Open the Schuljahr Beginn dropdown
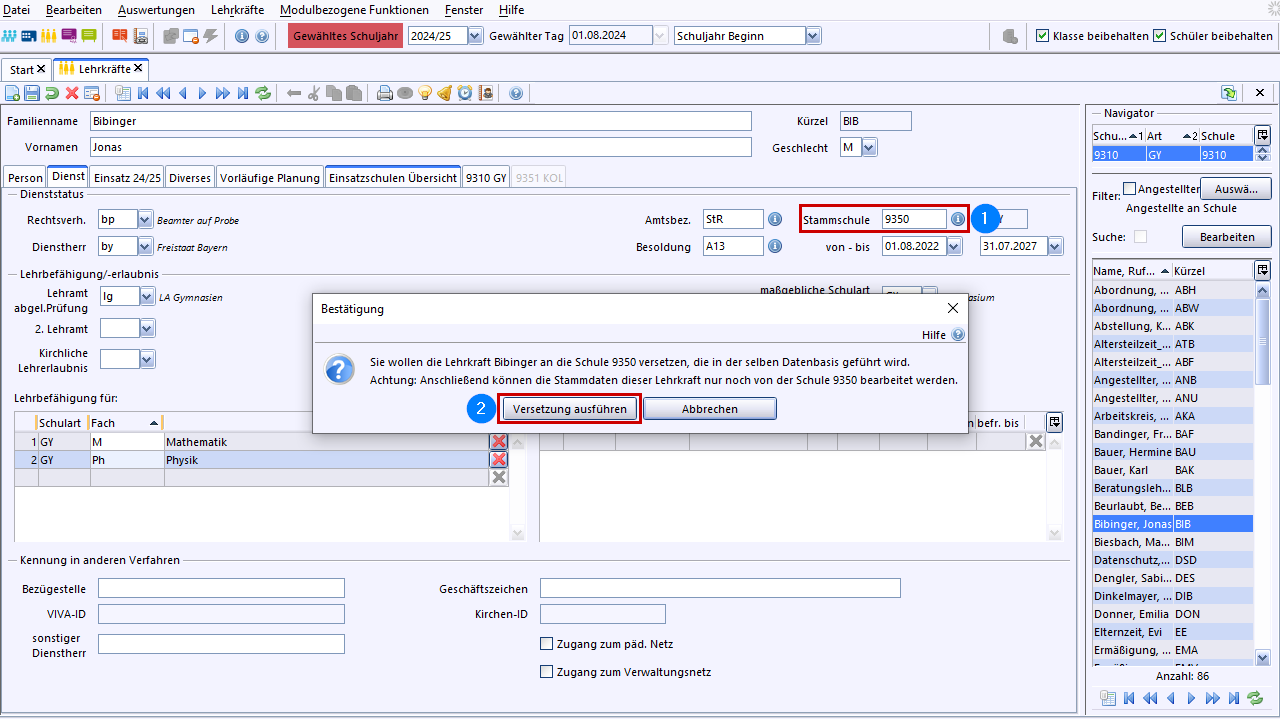Image resolution: width=1280 pixels, height=720 pixels. [x=813, y=36]
